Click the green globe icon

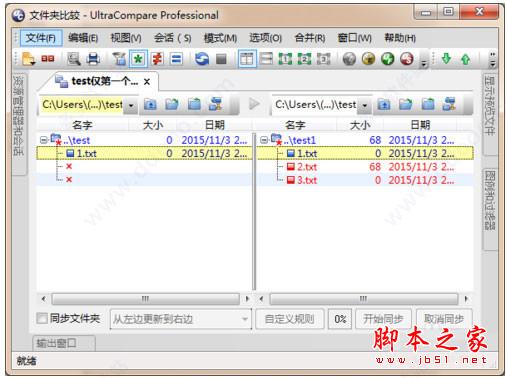tap(388, 59)
